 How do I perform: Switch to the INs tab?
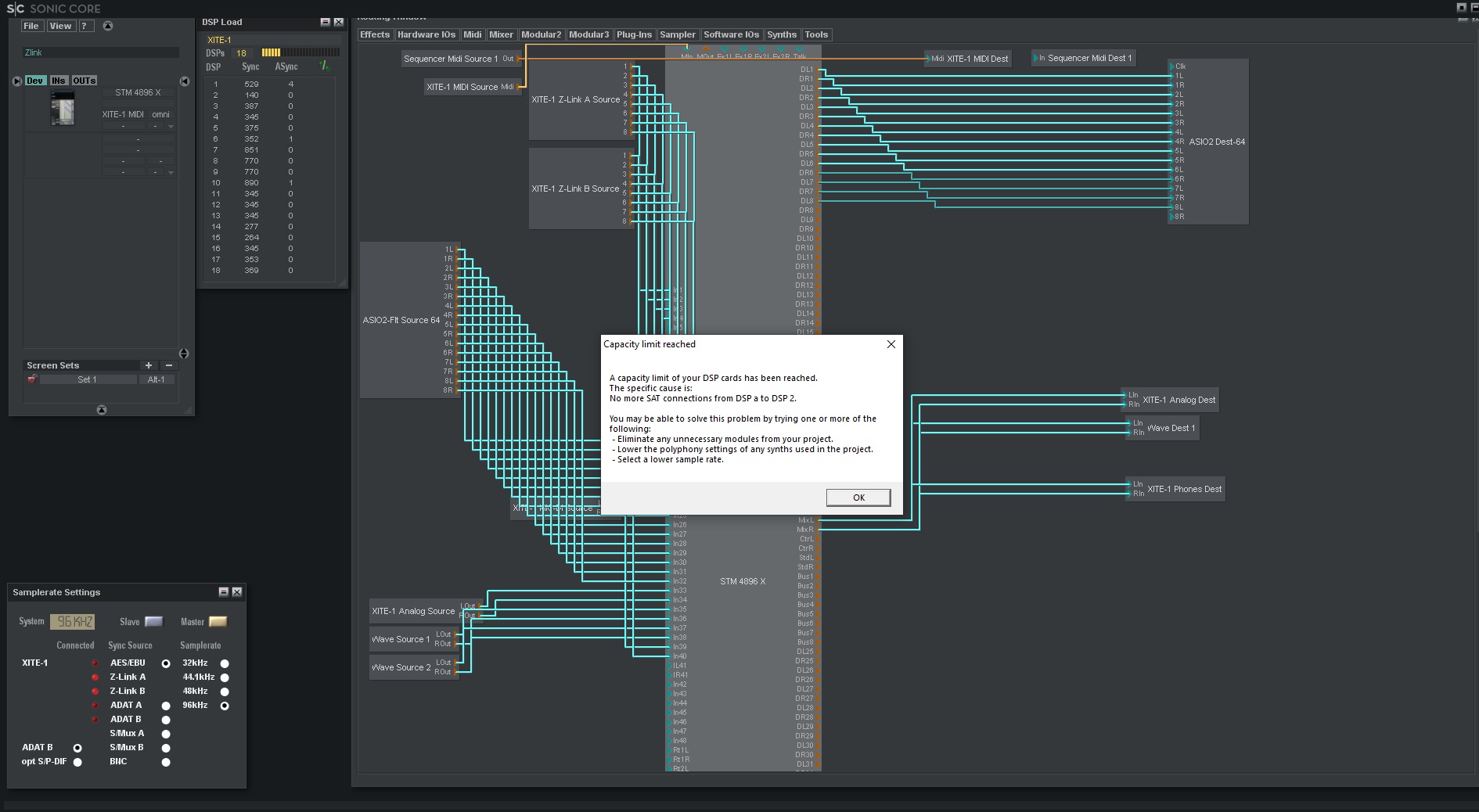pos(59,81)
